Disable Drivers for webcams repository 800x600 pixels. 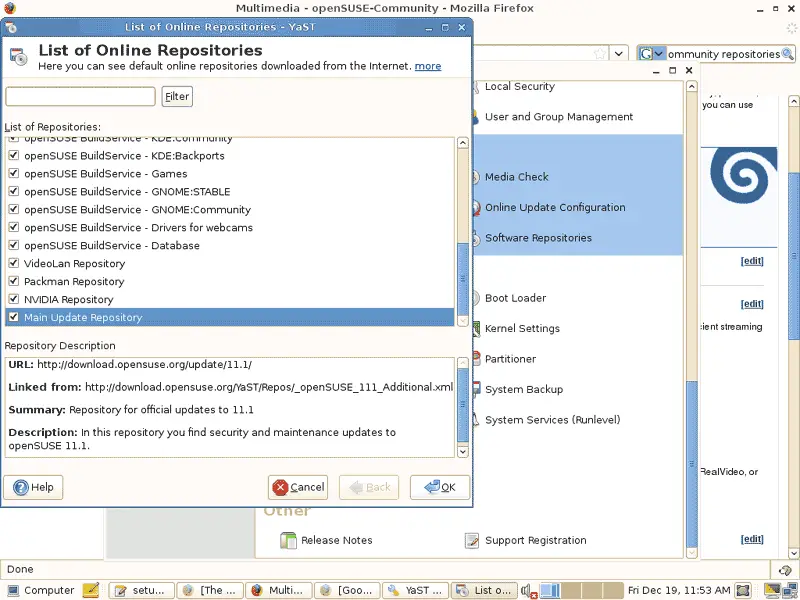(14, 227)
